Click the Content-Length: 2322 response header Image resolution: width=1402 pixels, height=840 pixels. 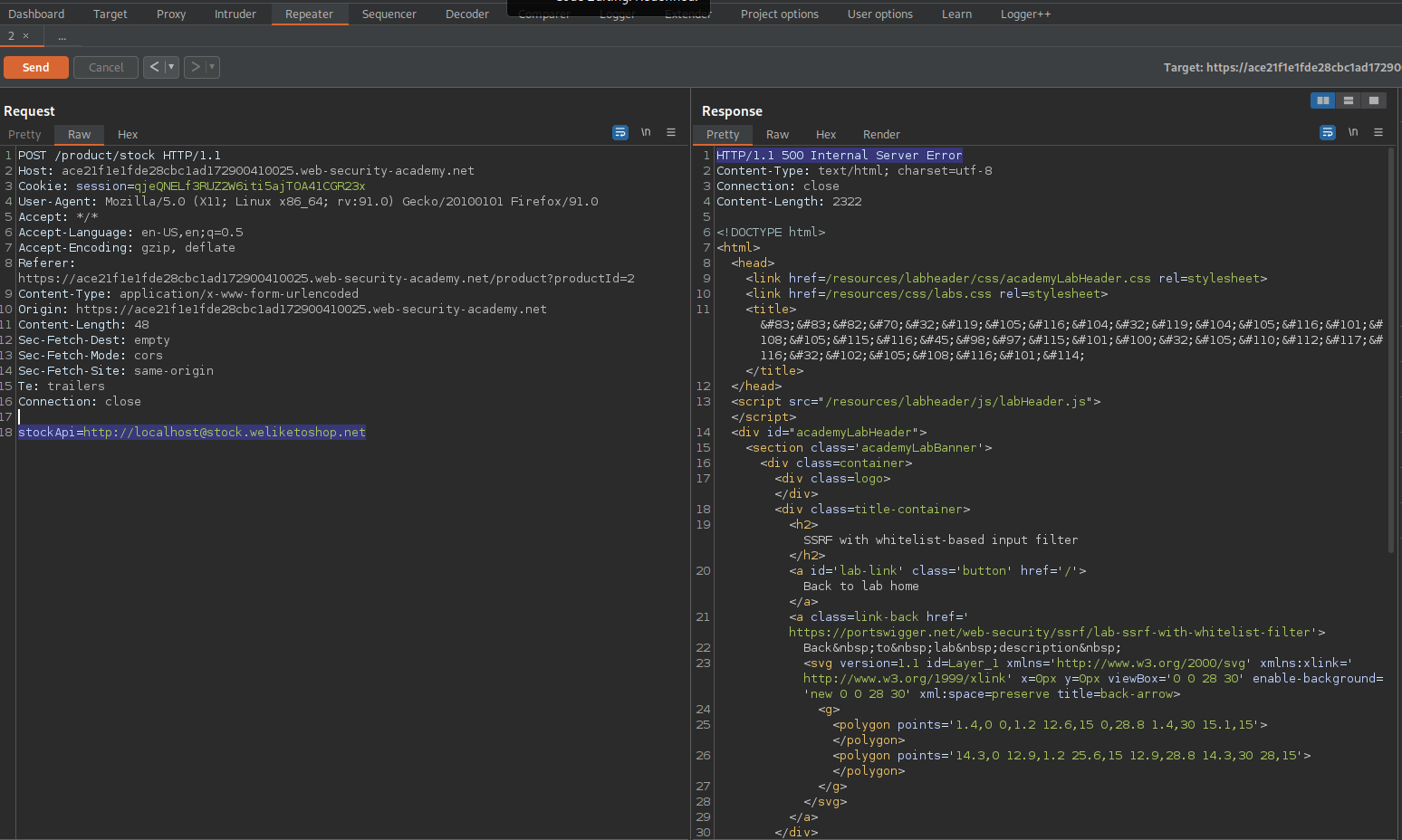(790, 202)
